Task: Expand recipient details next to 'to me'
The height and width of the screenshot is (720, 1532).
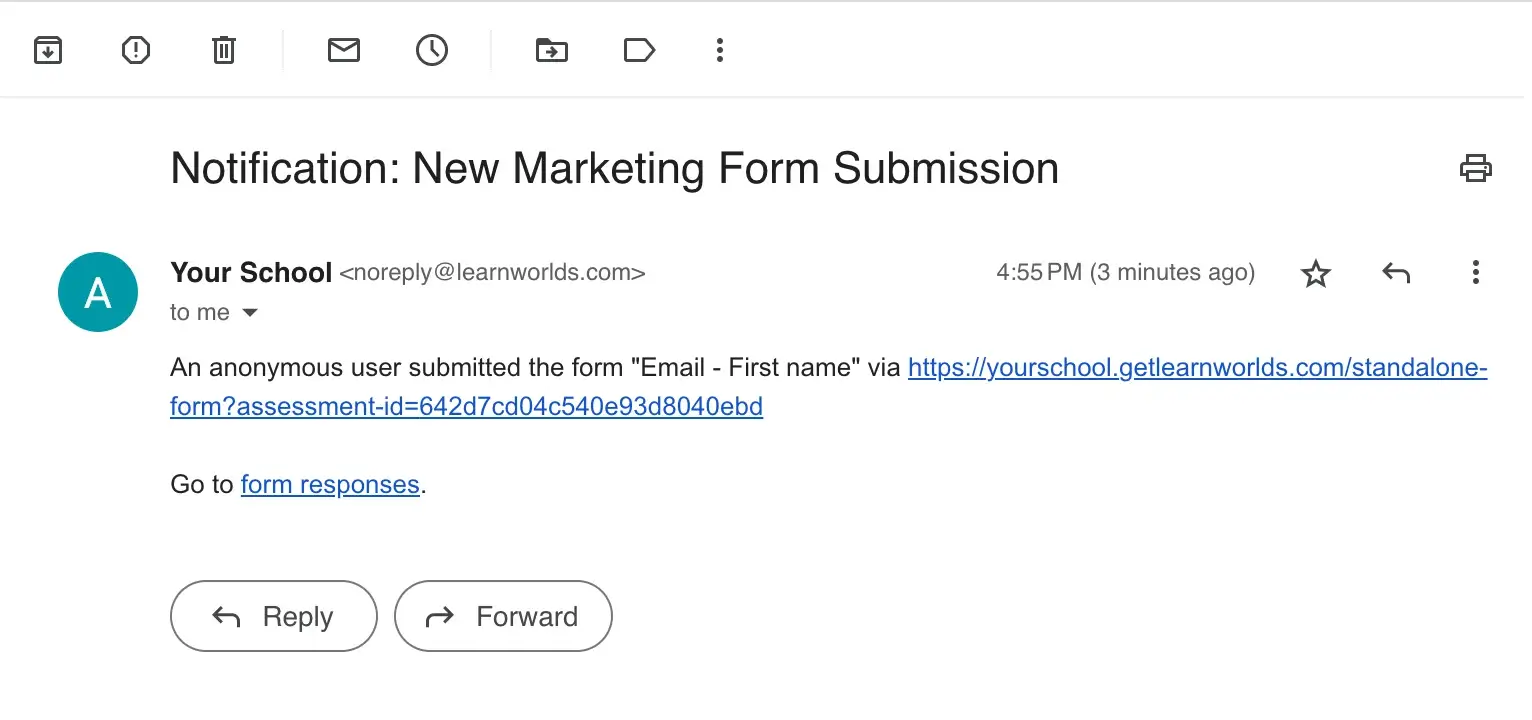Action: 250,313
